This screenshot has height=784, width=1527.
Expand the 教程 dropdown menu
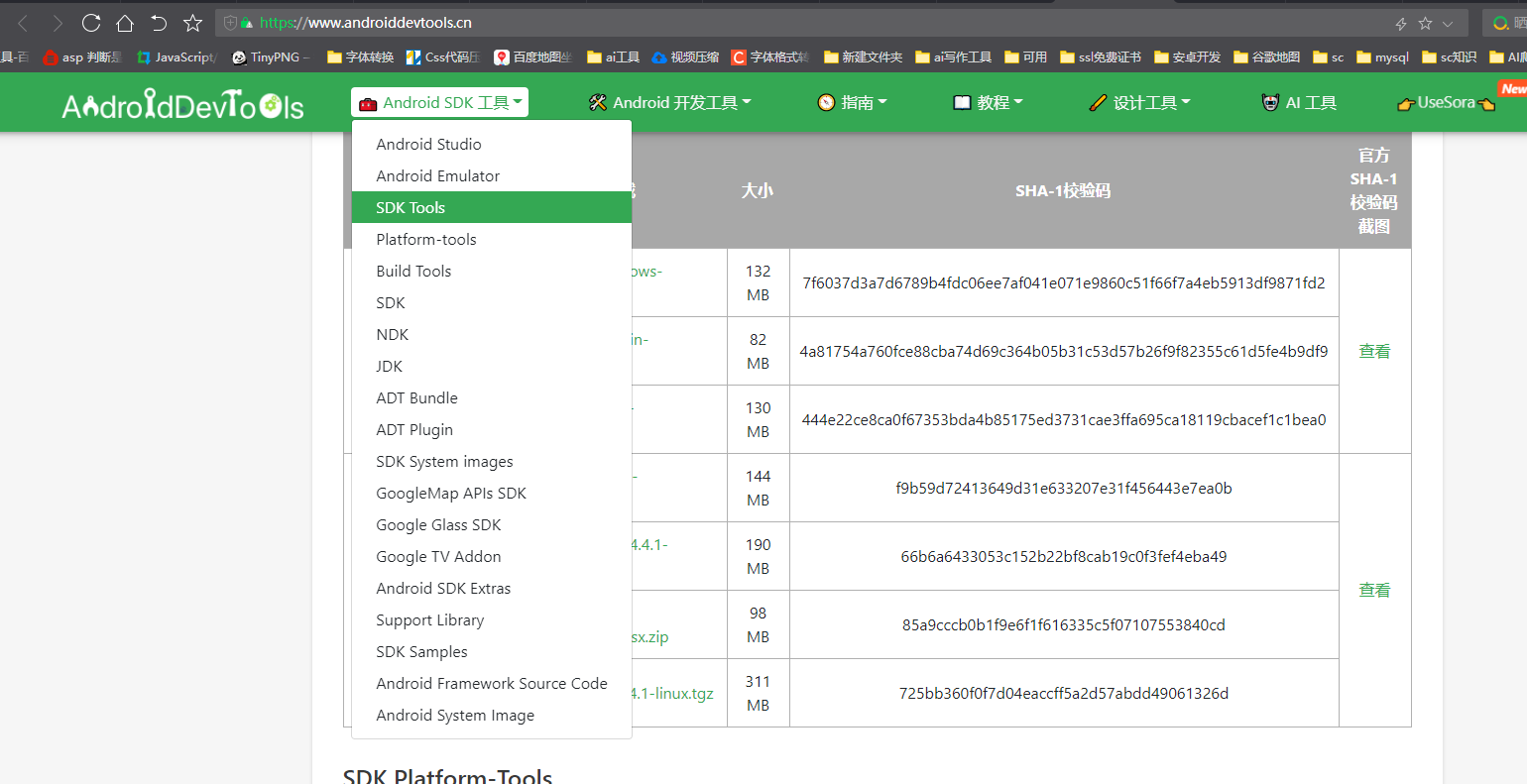pos(988,102)
